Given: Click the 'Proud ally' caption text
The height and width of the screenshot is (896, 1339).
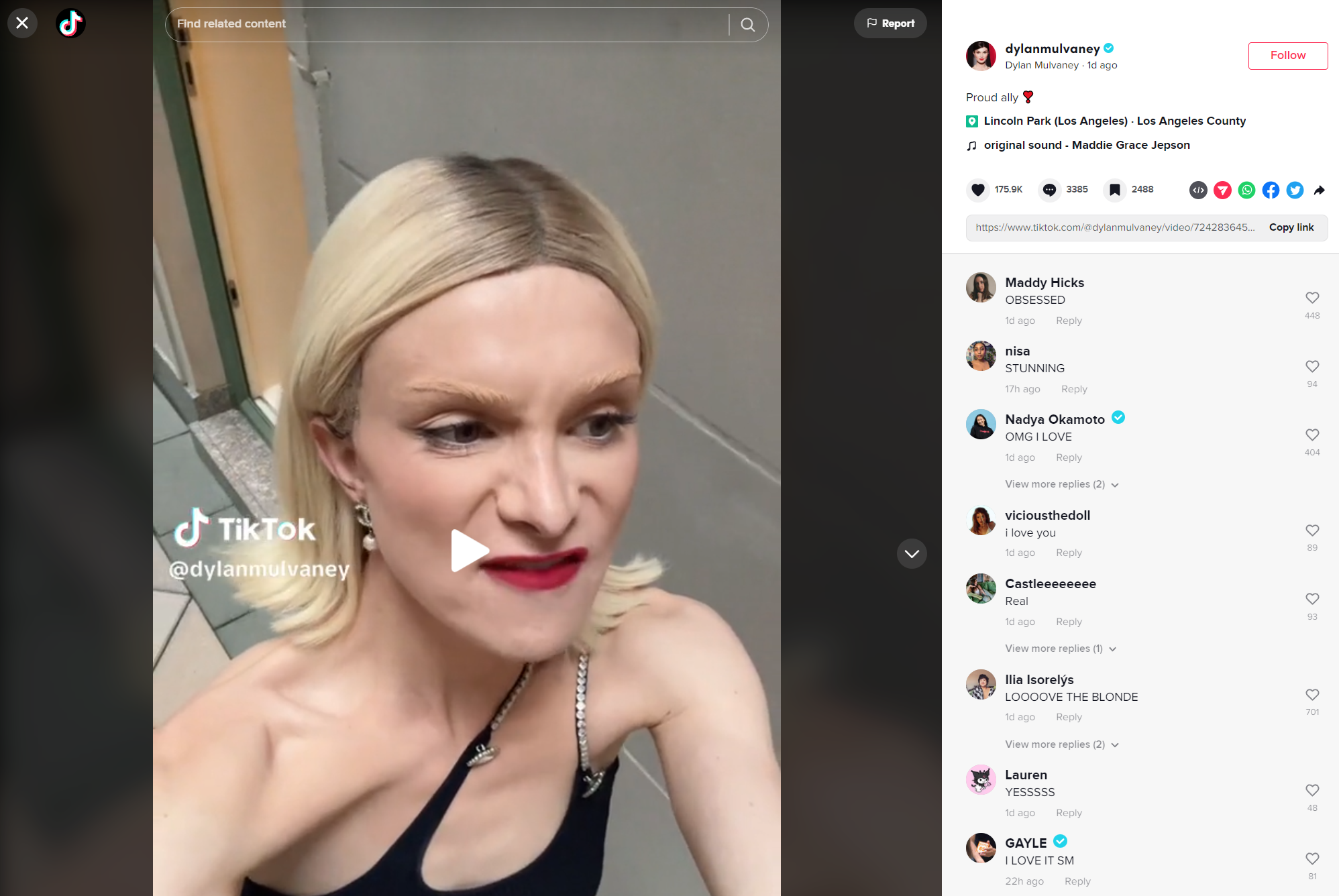Looking at the screenshot, I should (992, 98).
